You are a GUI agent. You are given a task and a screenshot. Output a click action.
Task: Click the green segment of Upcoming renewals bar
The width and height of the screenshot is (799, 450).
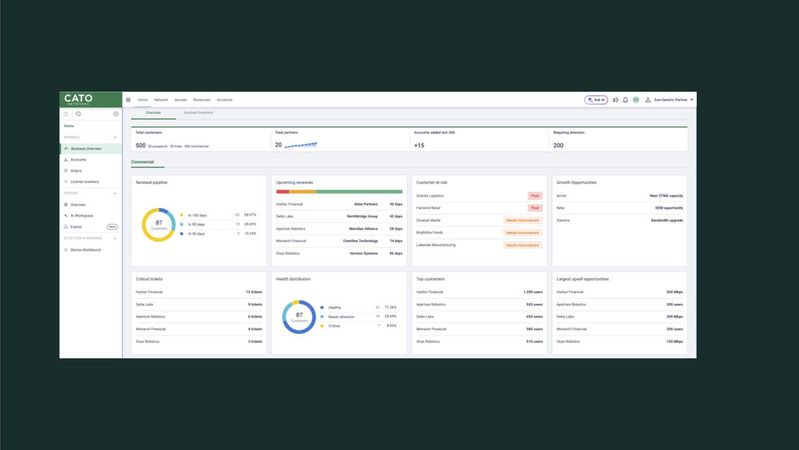pyautogui.click(x=359, y=192)
